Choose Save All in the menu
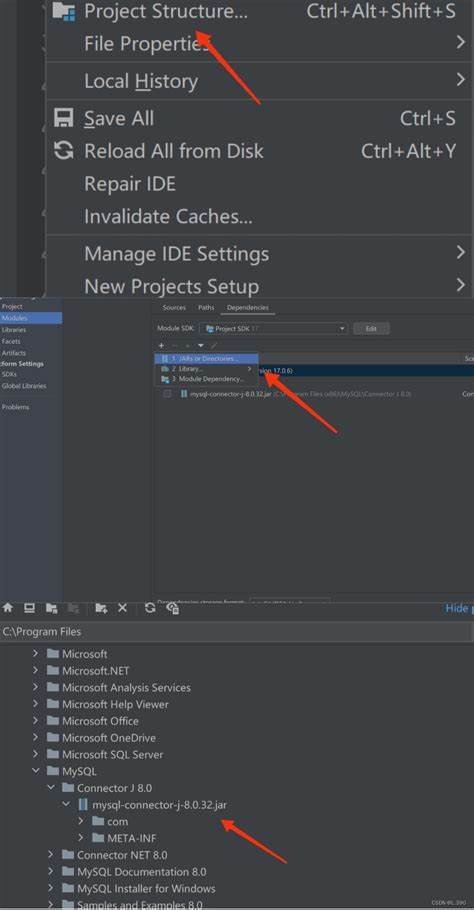 point(258,118)
